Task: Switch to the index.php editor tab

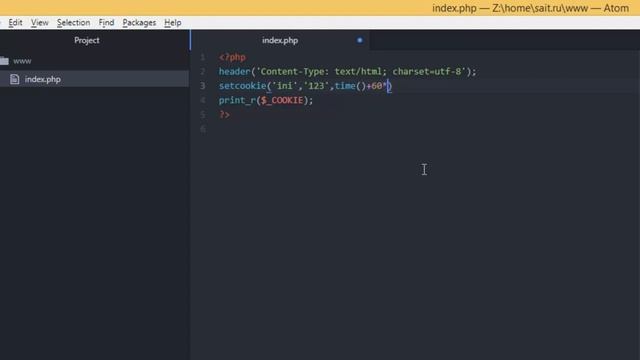Action: click(280, 40)
